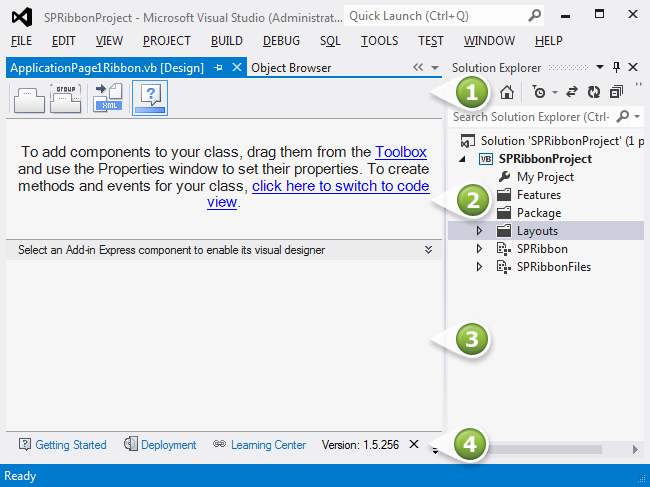Refresh the Solution Explorer
The height and width of the screenshot is (487, 650).
point(594,92)
